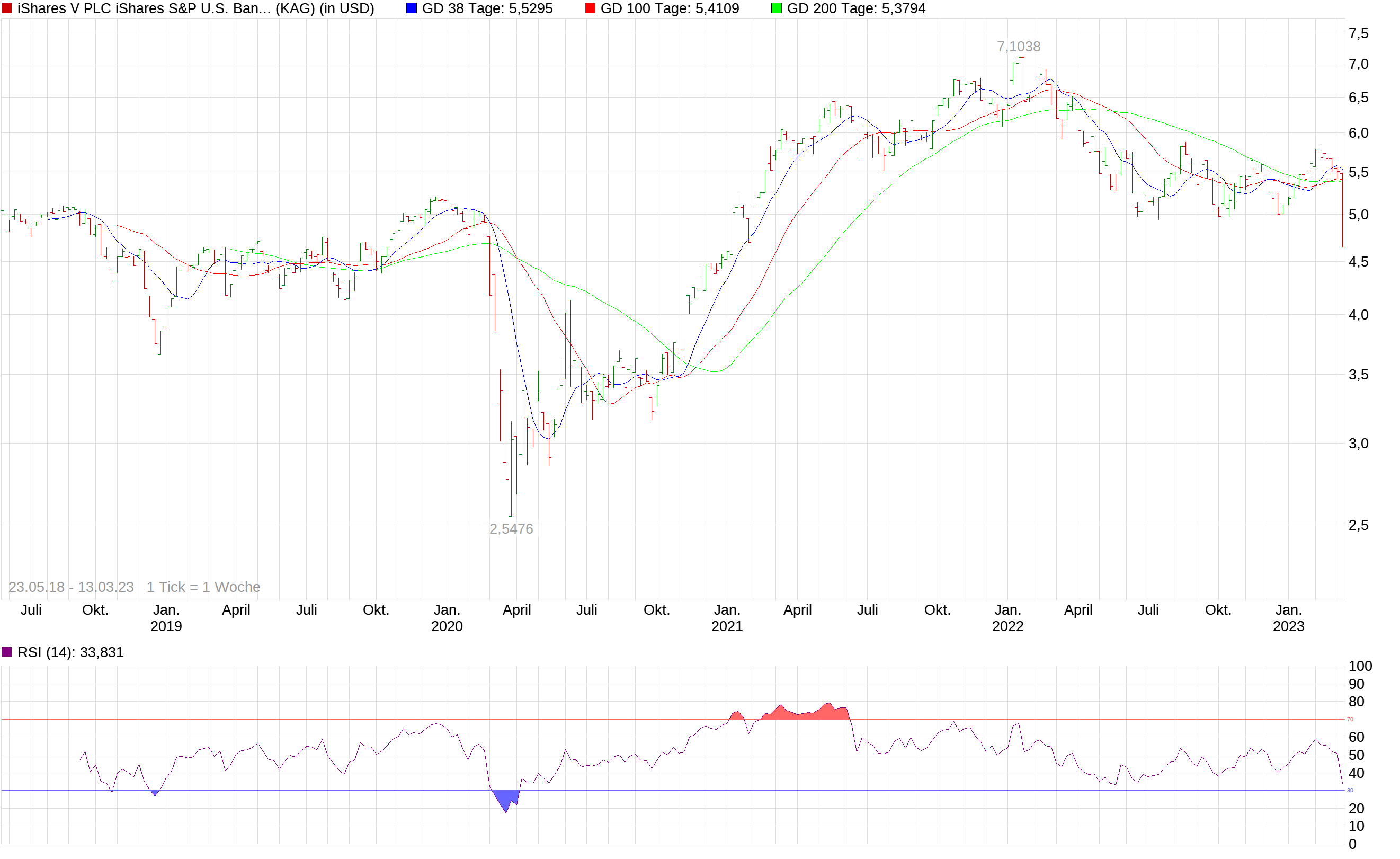Open the 1 Tick = 1 Woche interval setting

202,587
